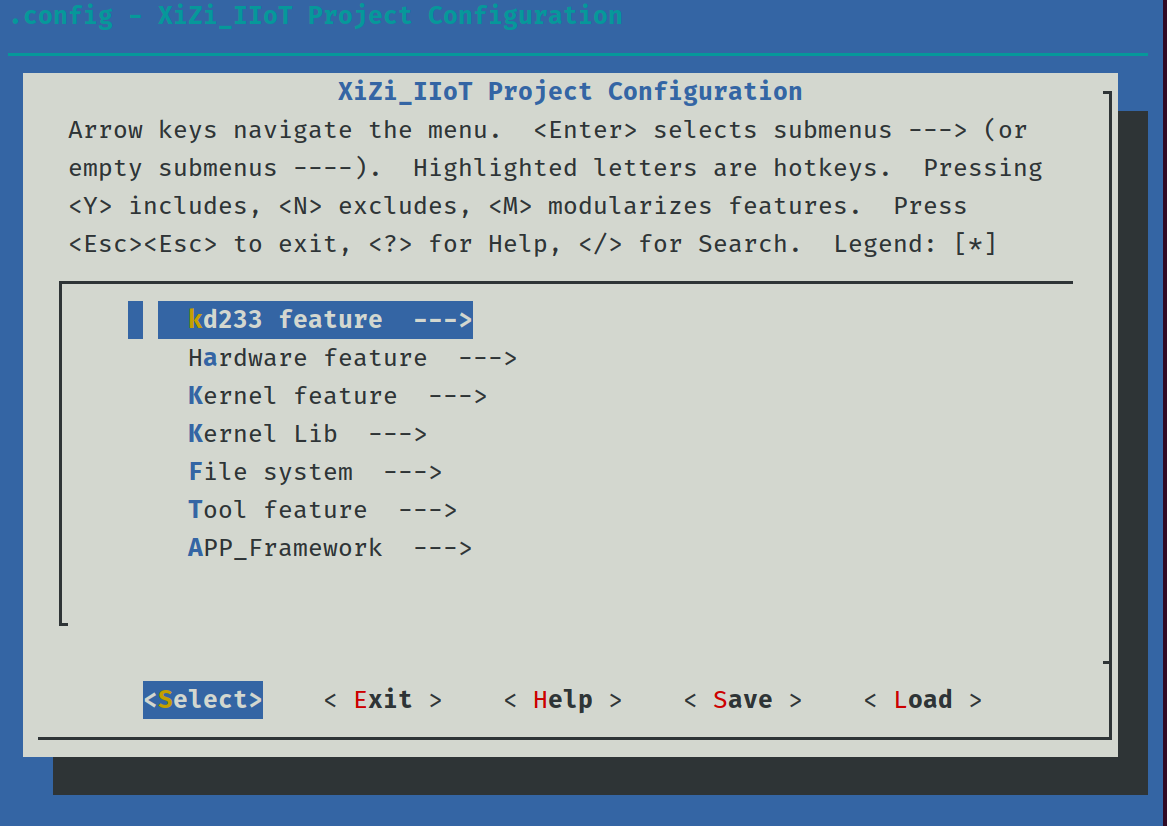
Task: Load a configuration using Load button
Action: click(x=922, y=700)
